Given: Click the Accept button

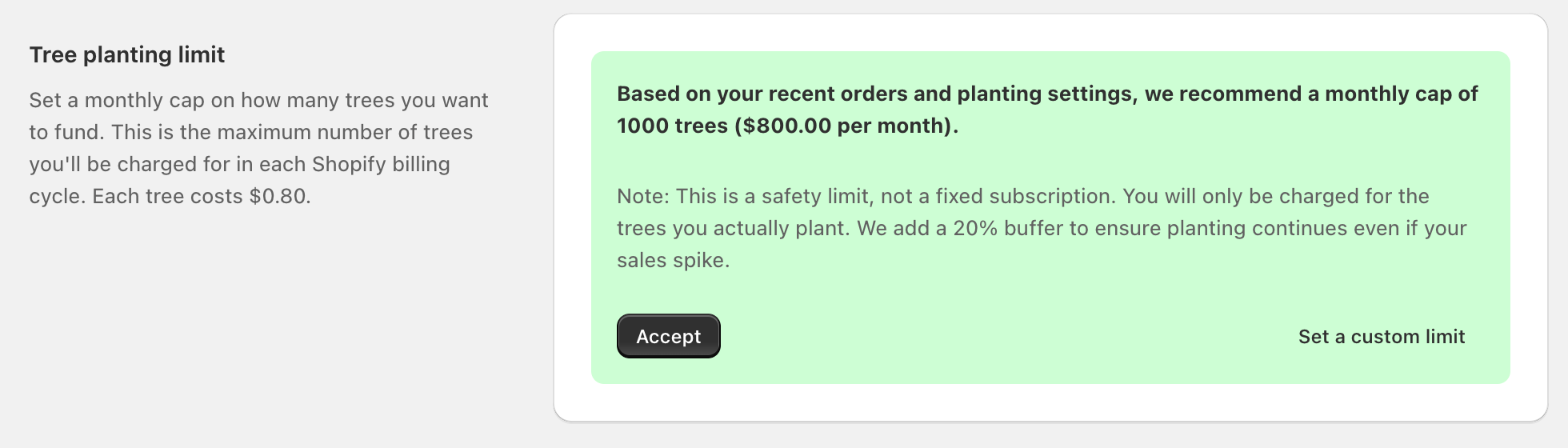Looking at the screenshot, I should tap(668, 337).
